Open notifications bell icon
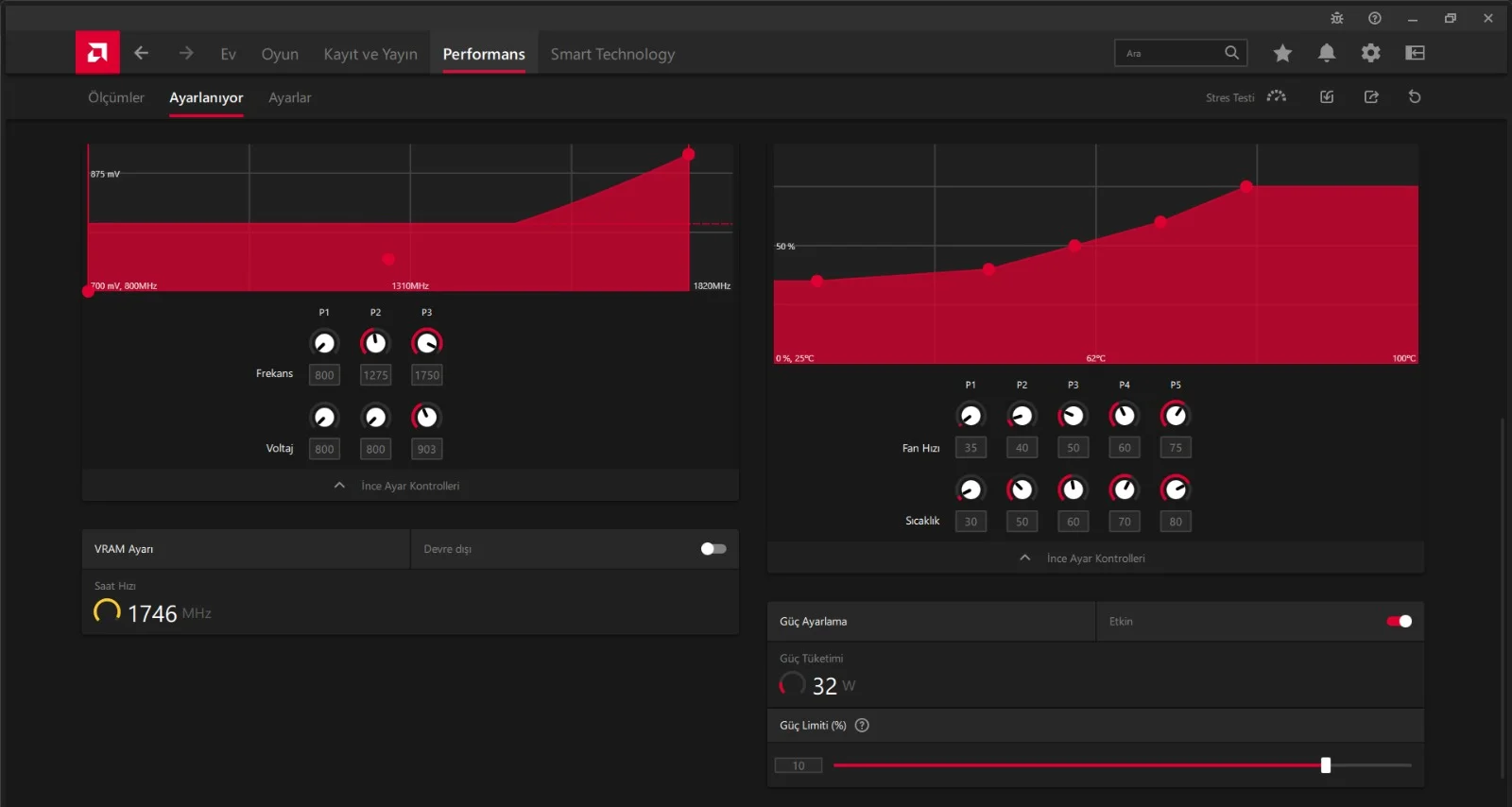 coord(1327,53)
